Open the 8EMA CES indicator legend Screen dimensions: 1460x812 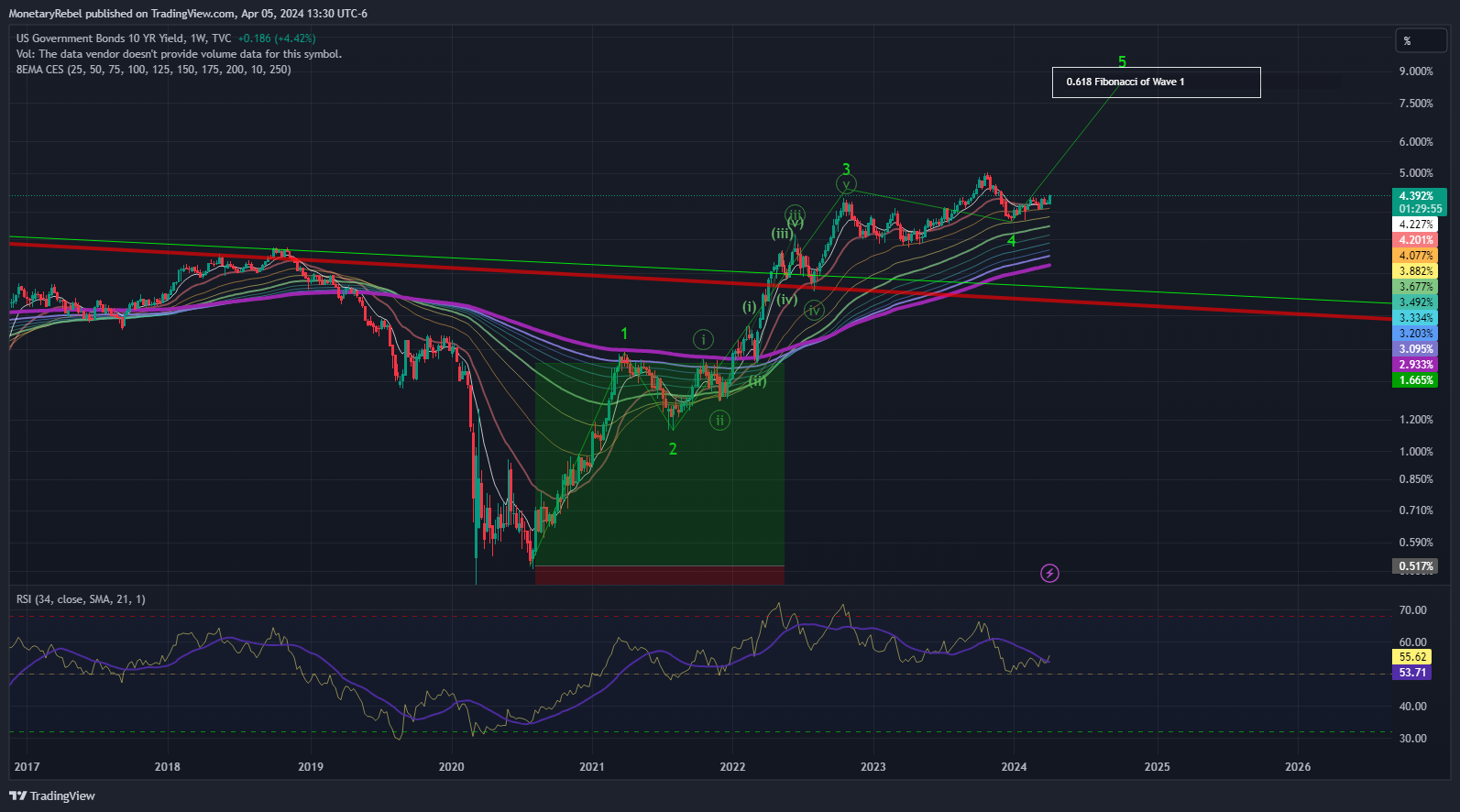pyautogui.click(x=154, y=70)
